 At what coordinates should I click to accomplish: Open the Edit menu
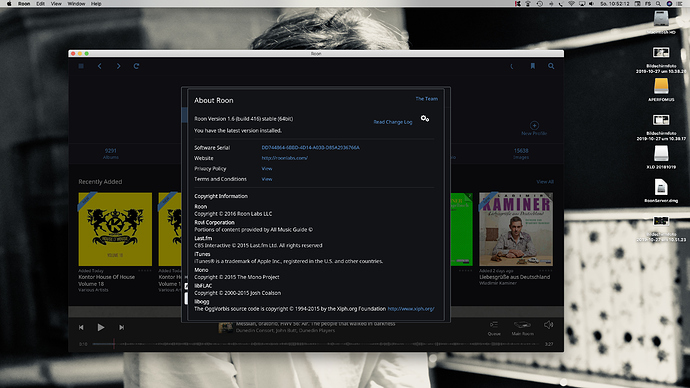(x=40, y=4)
